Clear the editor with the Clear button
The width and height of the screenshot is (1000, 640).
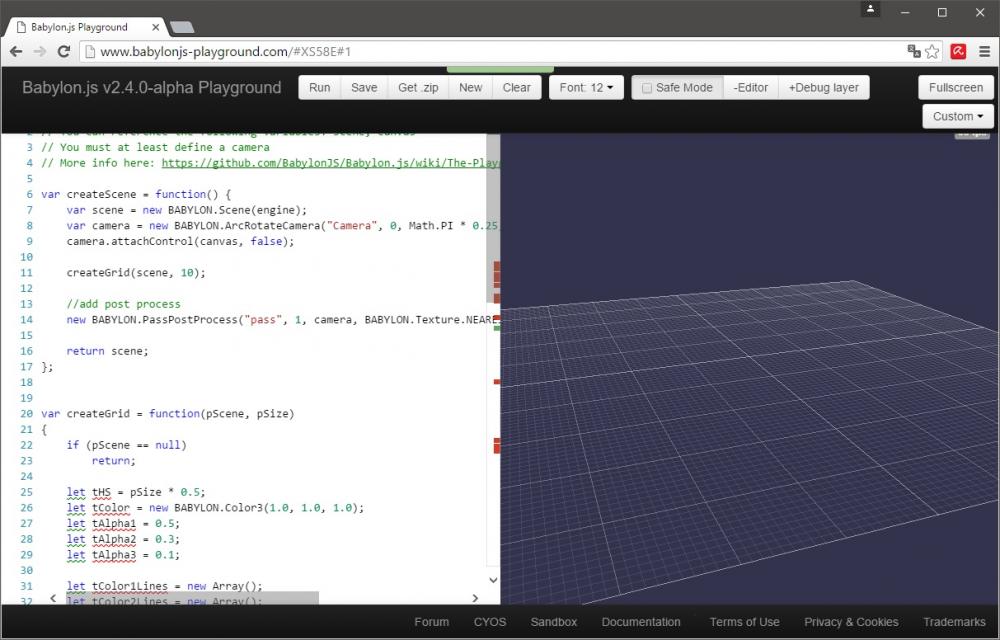pos(517,87)
